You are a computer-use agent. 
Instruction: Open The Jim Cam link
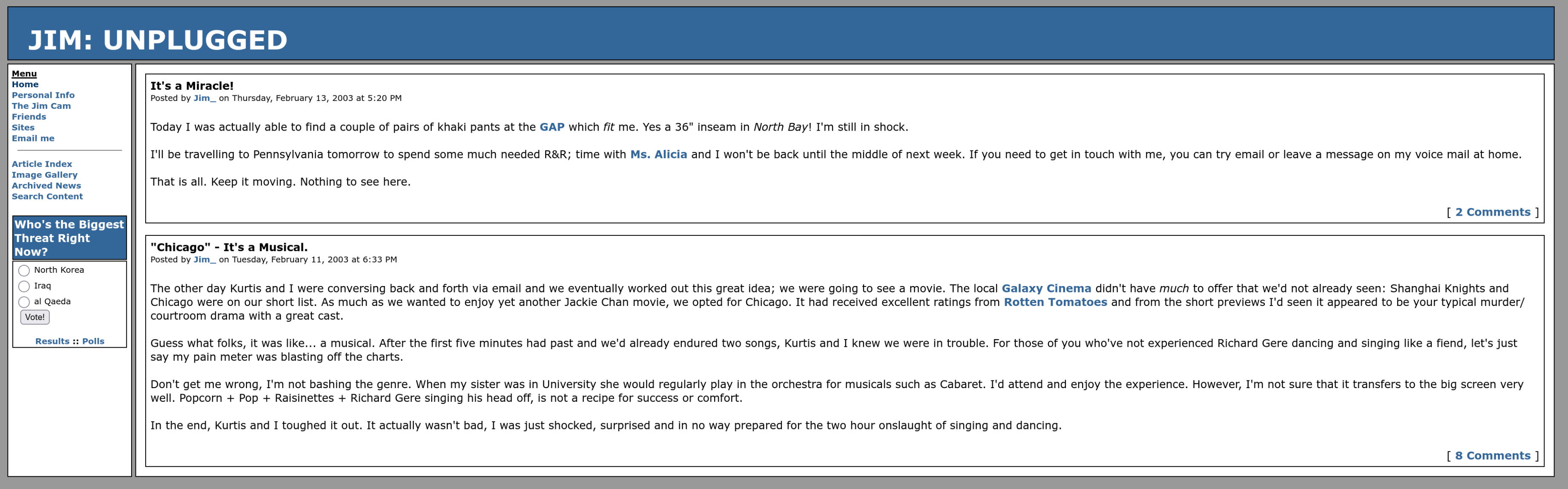pos(41,106)
